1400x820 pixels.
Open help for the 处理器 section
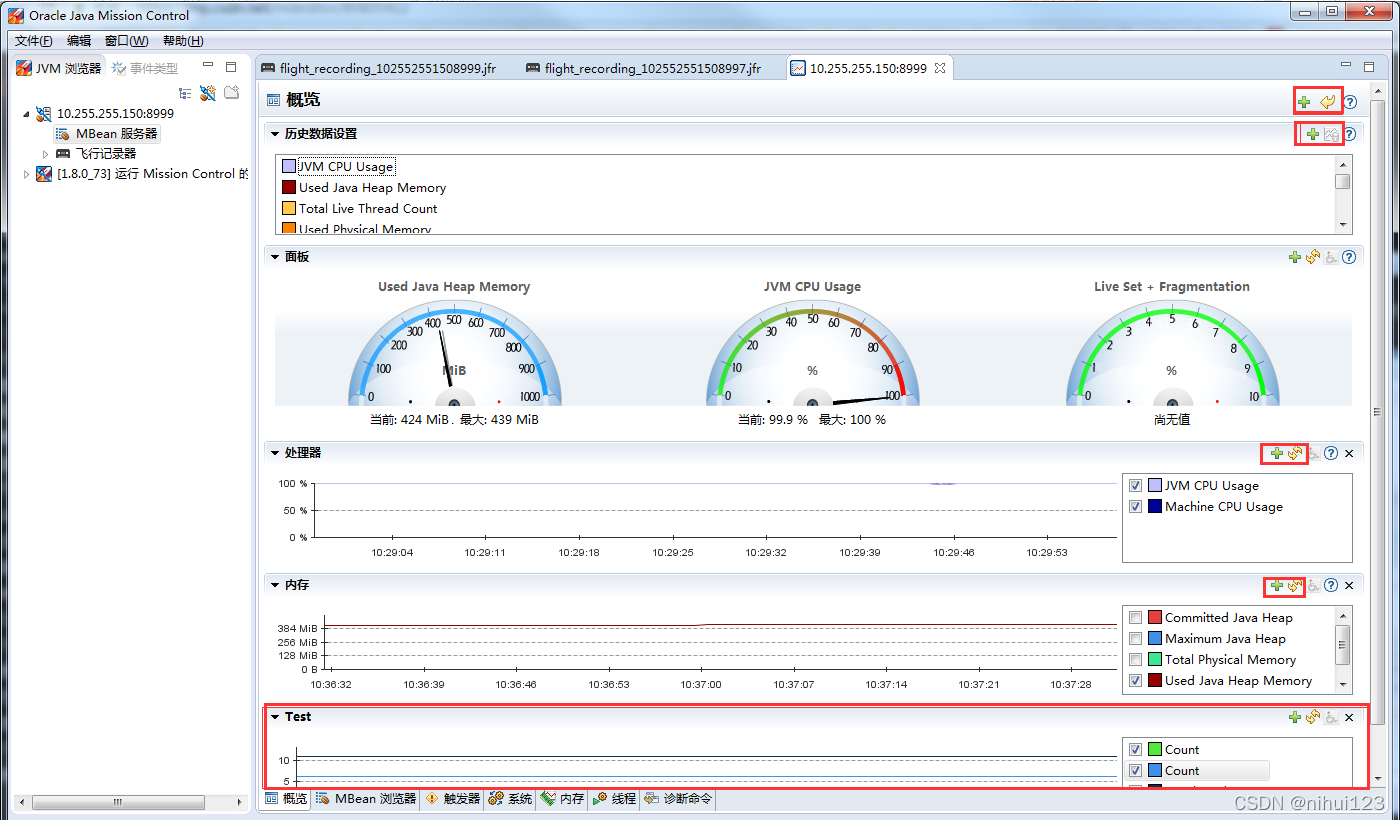pyautogui.click(x=1331, y=453)
